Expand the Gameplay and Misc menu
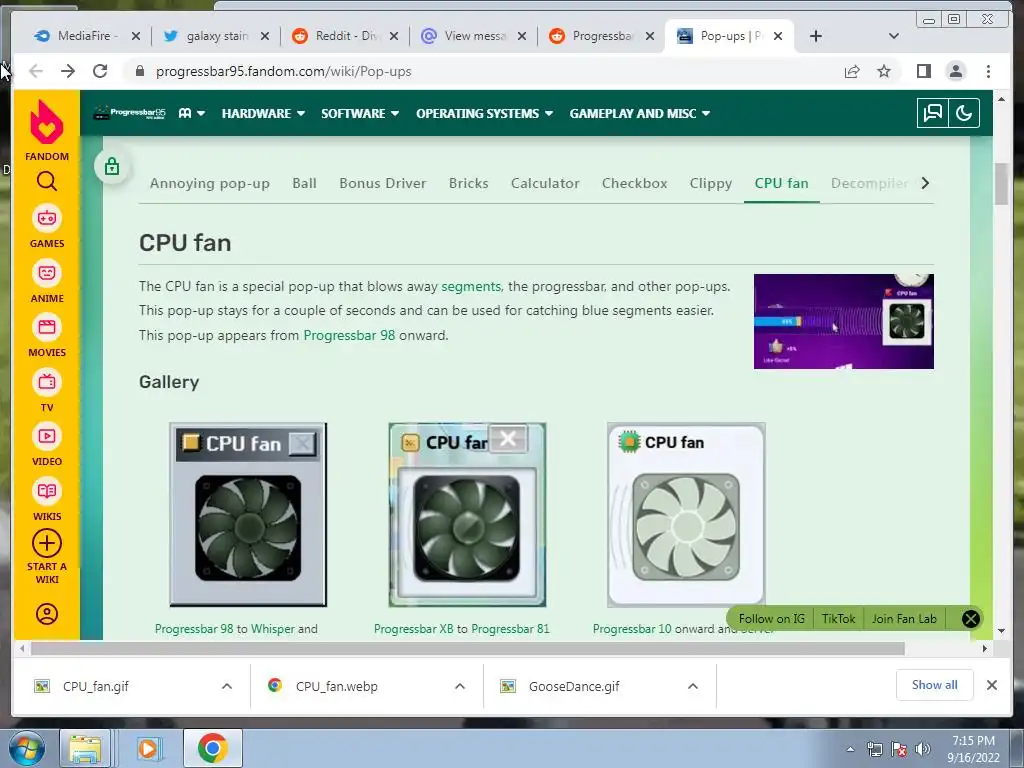The image size is (1024, 768). (x=639, y=114)
